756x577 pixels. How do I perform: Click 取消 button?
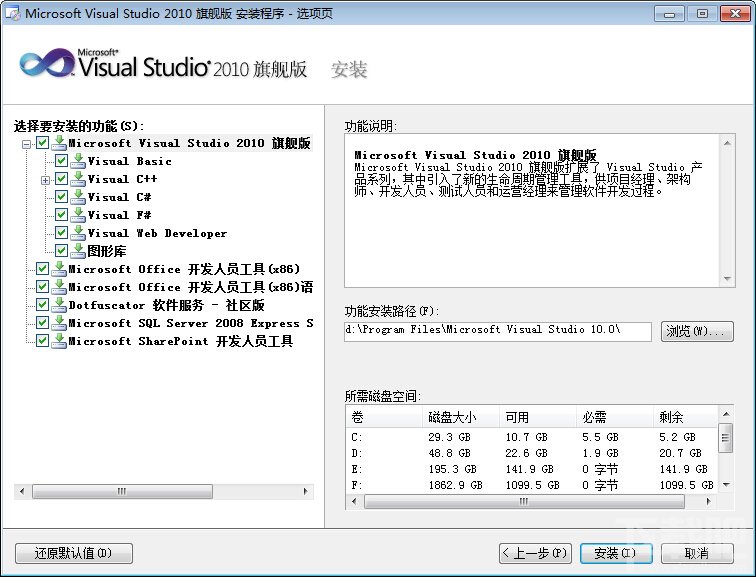697,553
